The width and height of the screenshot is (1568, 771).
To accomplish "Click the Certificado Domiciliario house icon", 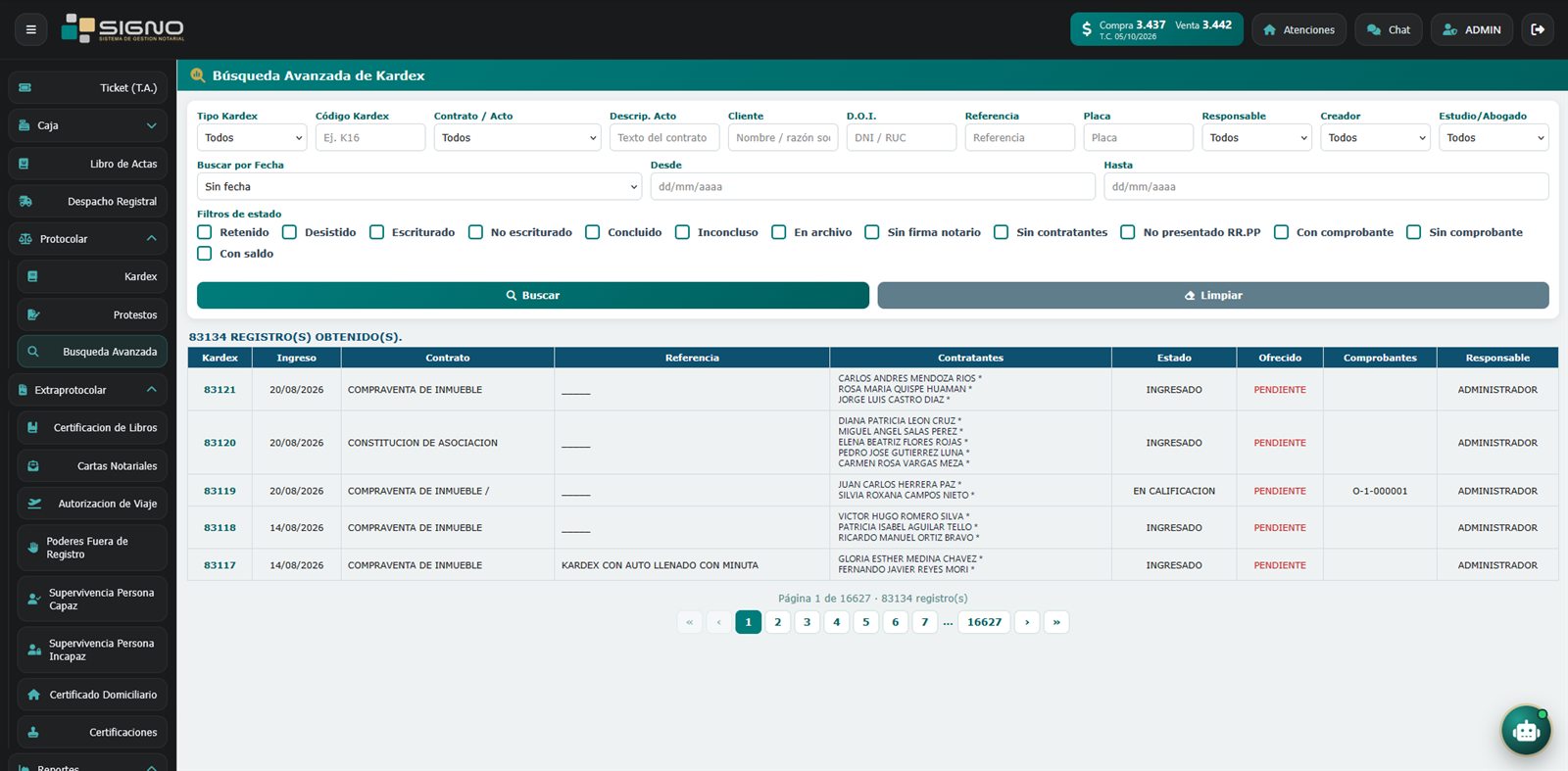I will click(33, 695).
